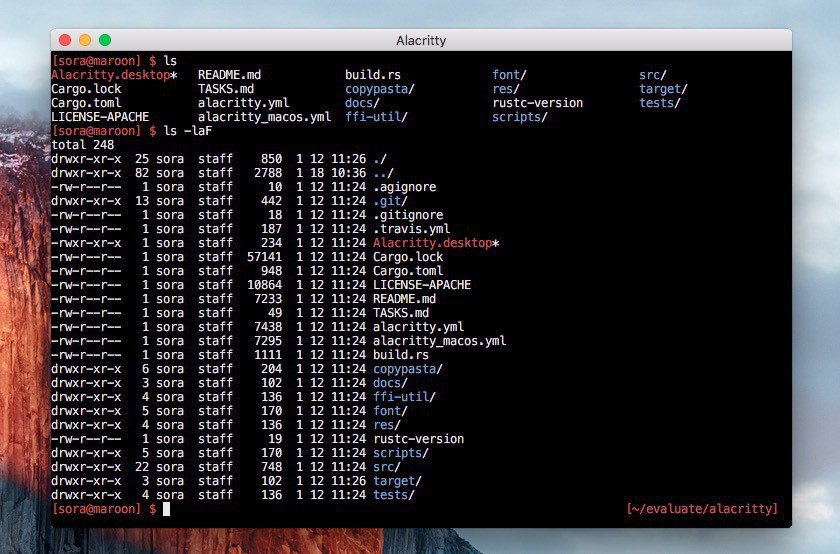Screen dimensions: 840x554
Task: Click .travis.yml in the long listing
Action: point(411,229)
